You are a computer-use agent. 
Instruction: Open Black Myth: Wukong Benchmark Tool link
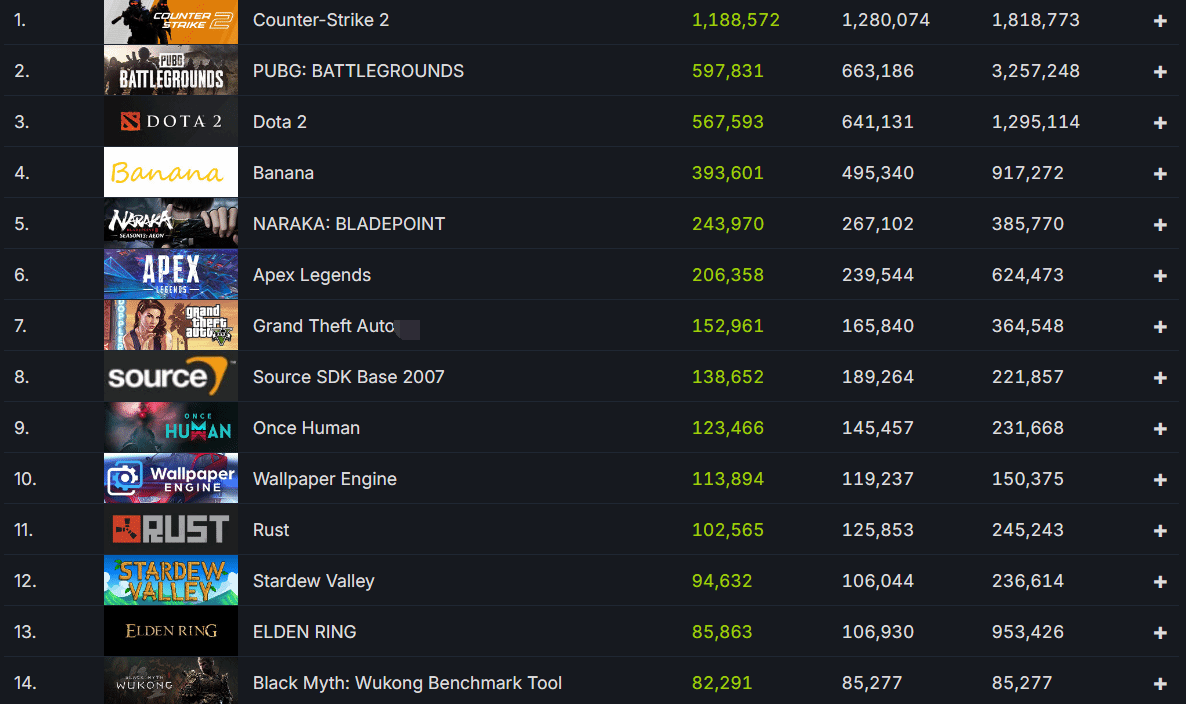407,683
